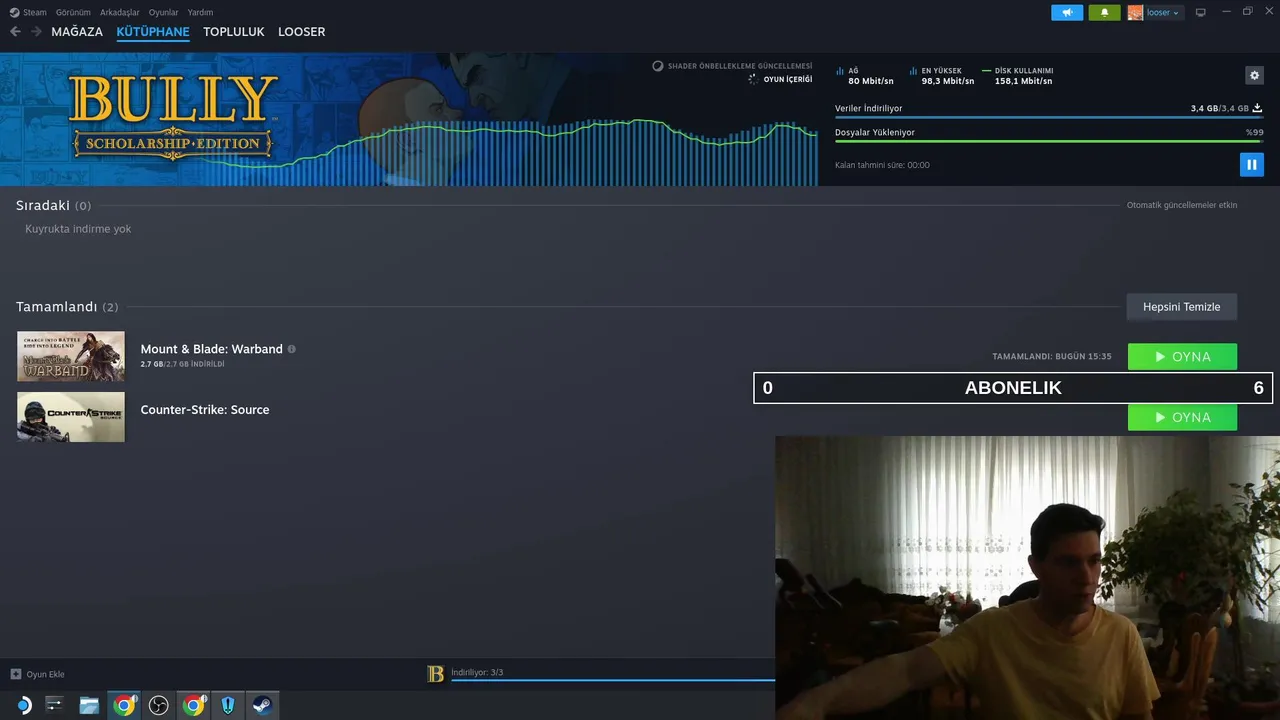This screenshot has width=1280, height=720.
Task: Click the OYUN İÇERİĞİ label
Action: click(x=788, y=79)
